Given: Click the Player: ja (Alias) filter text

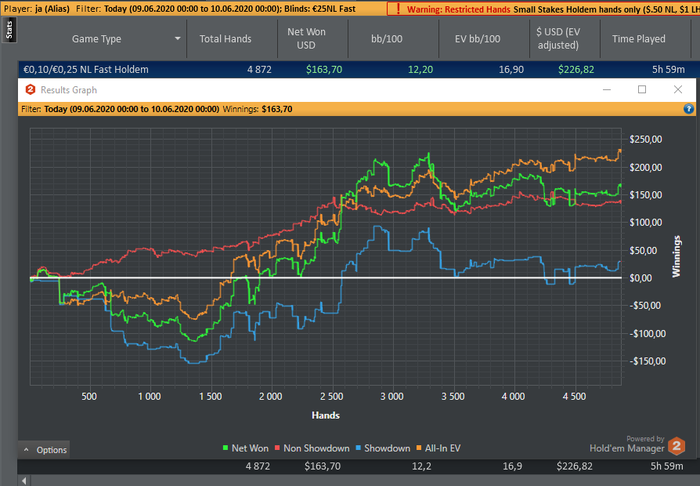Looking at the screenshot, I should (37, 8).
